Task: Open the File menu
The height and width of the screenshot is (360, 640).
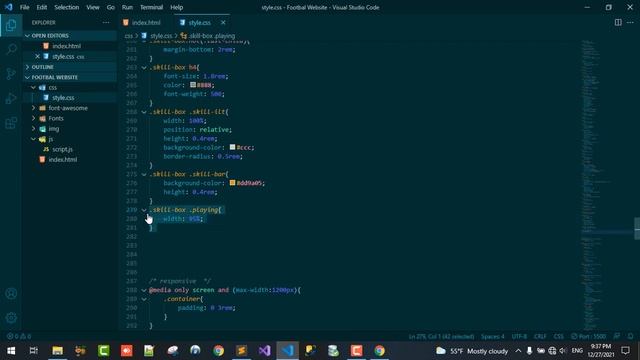Action: [x=24, y=7]
